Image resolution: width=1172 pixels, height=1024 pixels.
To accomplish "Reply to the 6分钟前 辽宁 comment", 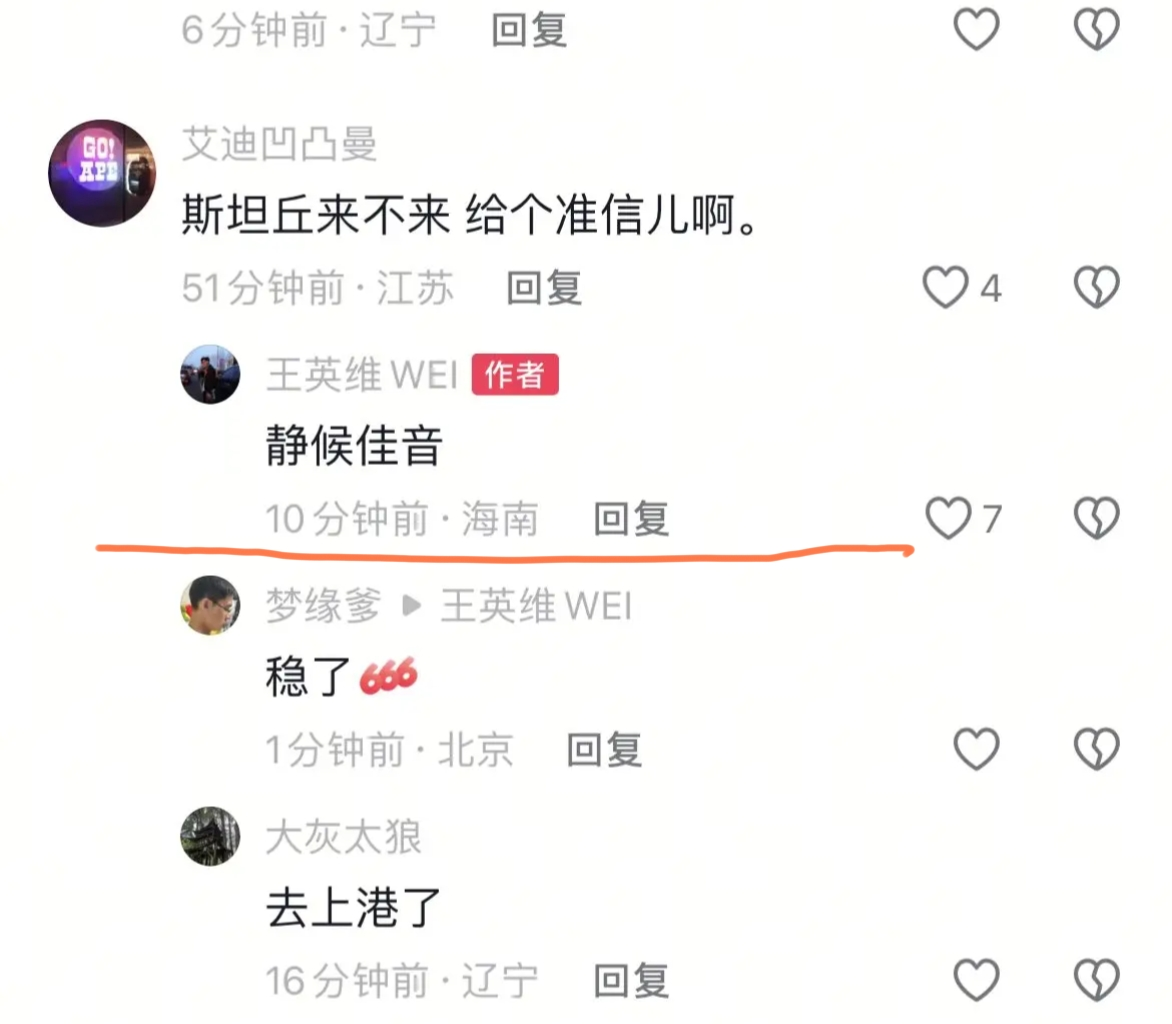I will click(529, 31).
